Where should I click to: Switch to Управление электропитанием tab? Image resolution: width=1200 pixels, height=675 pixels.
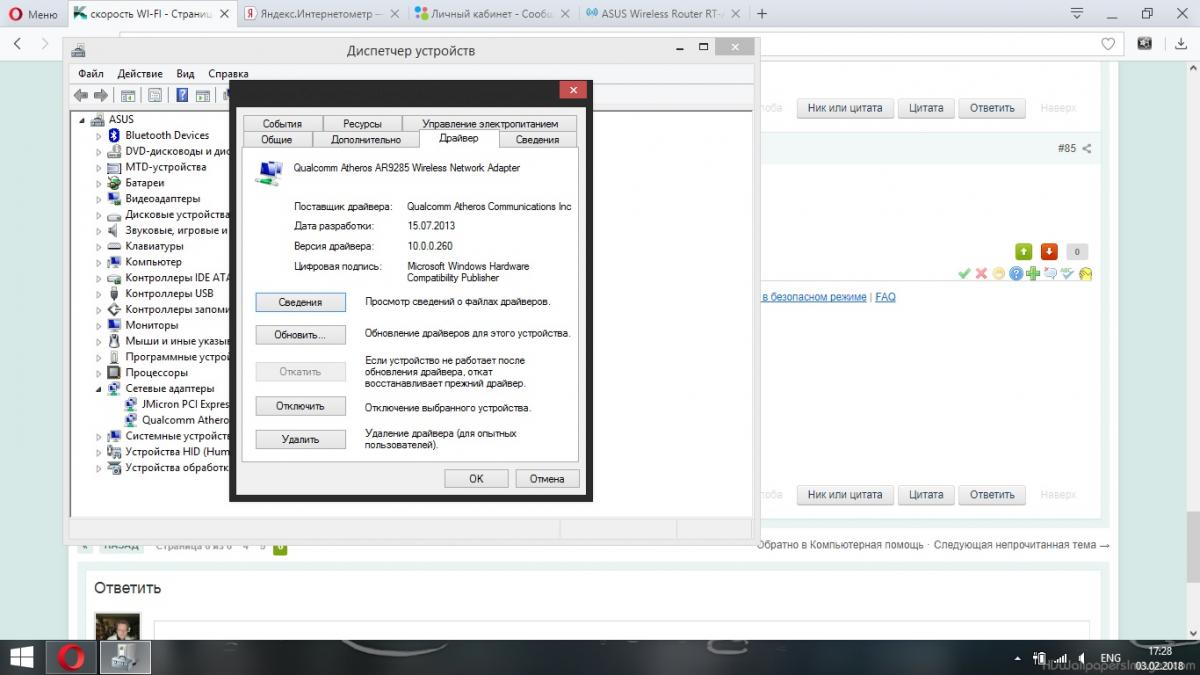coord(490,124)
